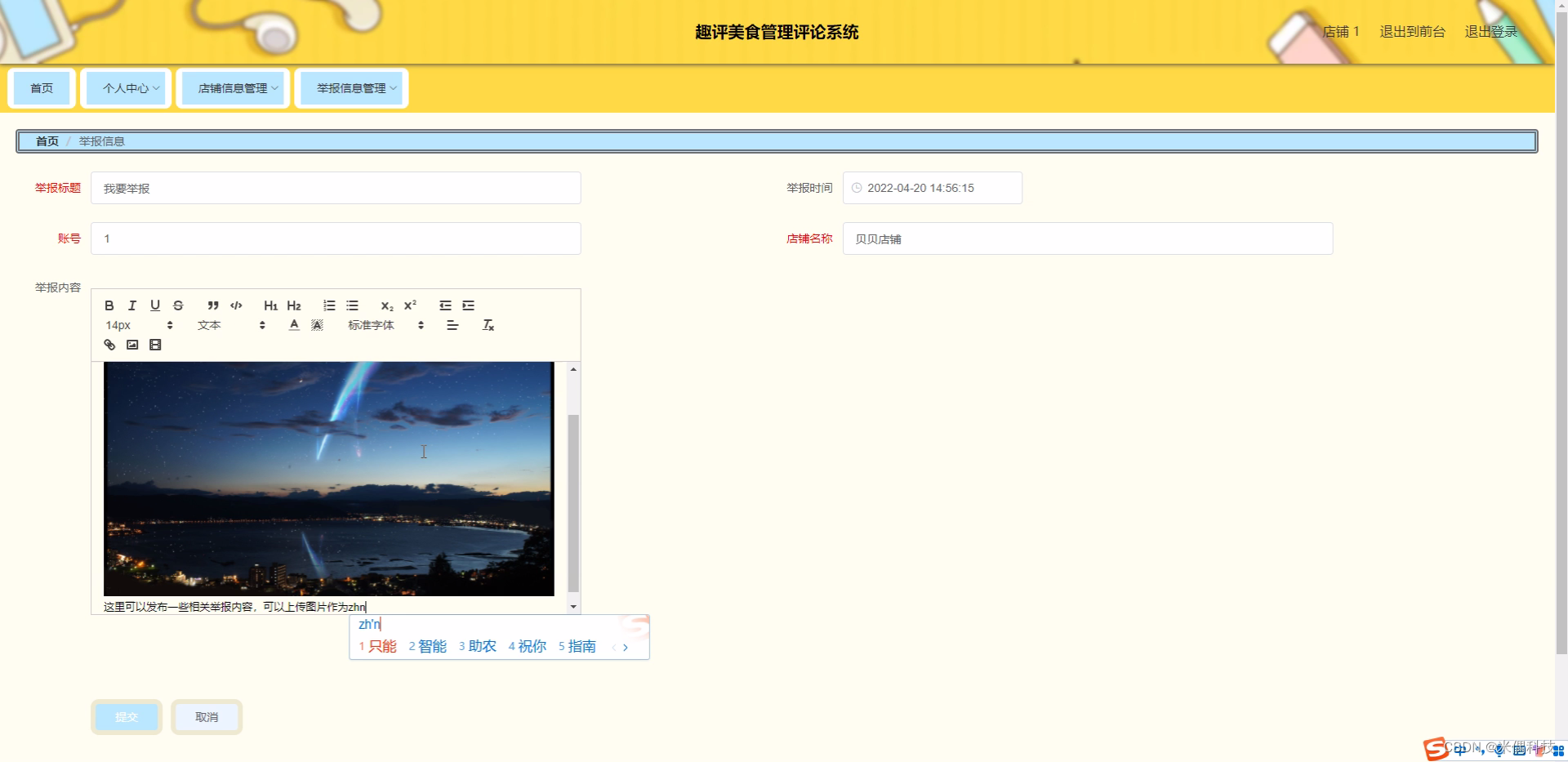Insert a hyperlink in the editor

109,345
